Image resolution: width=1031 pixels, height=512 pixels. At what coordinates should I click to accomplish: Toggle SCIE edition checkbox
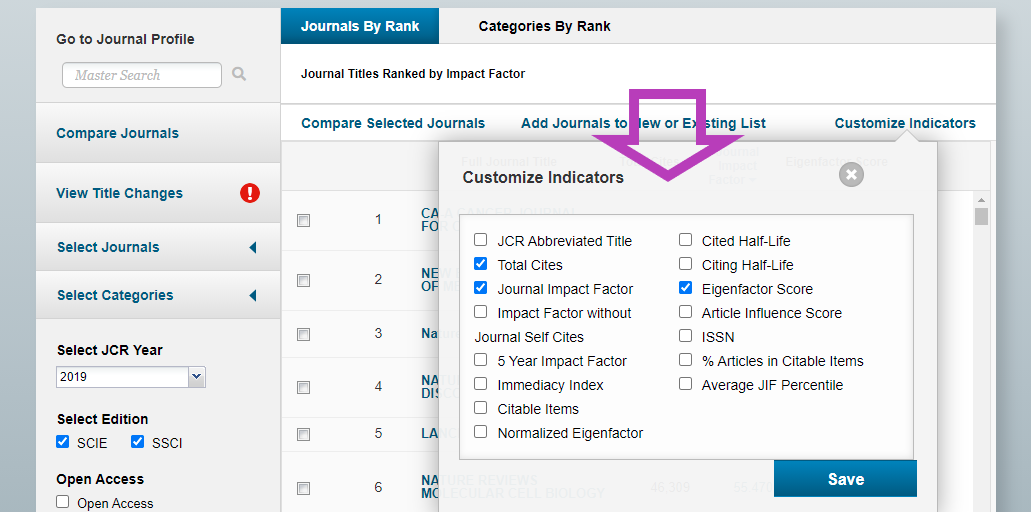click(x=62, y=442)
